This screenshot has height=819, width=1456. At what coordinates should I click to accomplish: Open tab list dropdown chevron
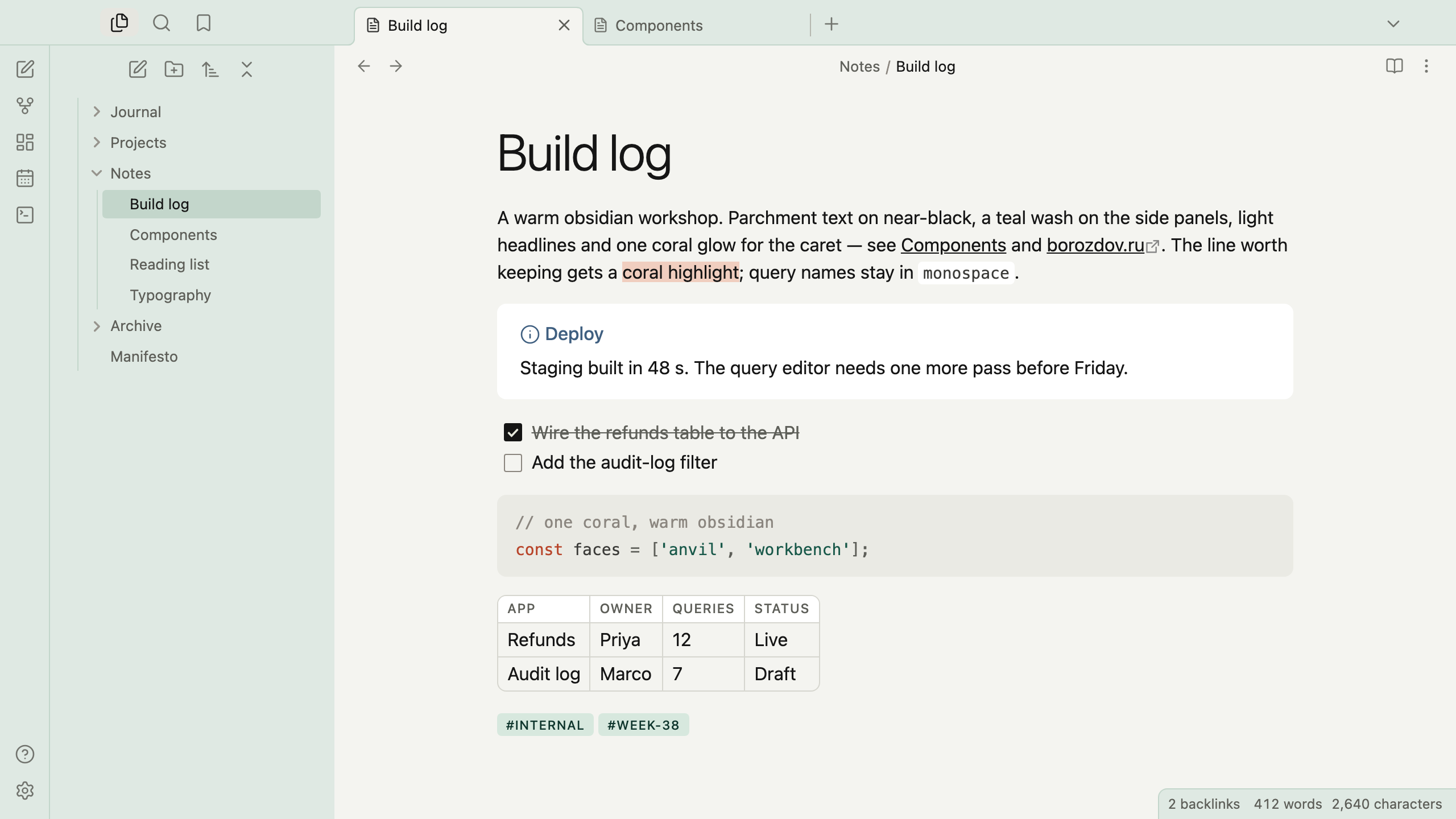coord(1393,24)
